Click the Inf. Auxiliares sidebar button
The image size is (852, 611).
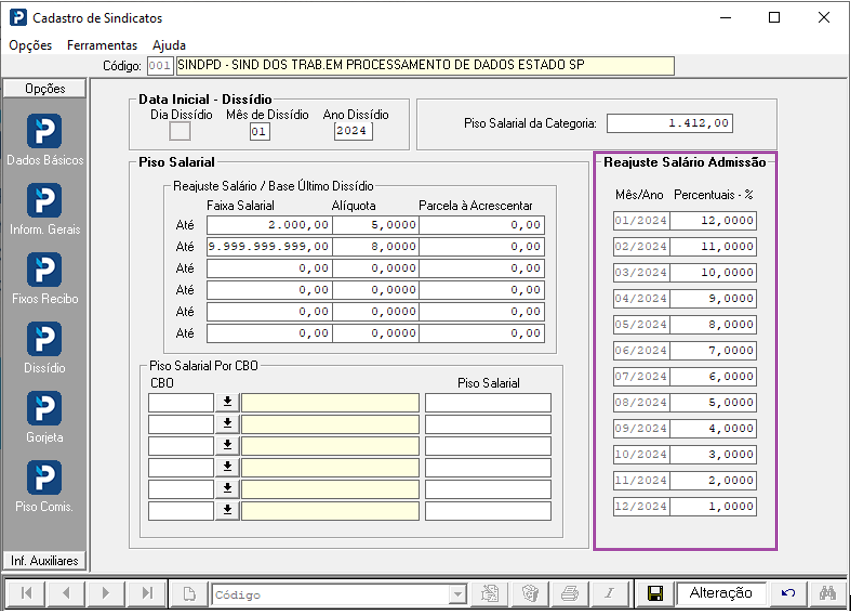pyautogui.click(x=45, y=560)
